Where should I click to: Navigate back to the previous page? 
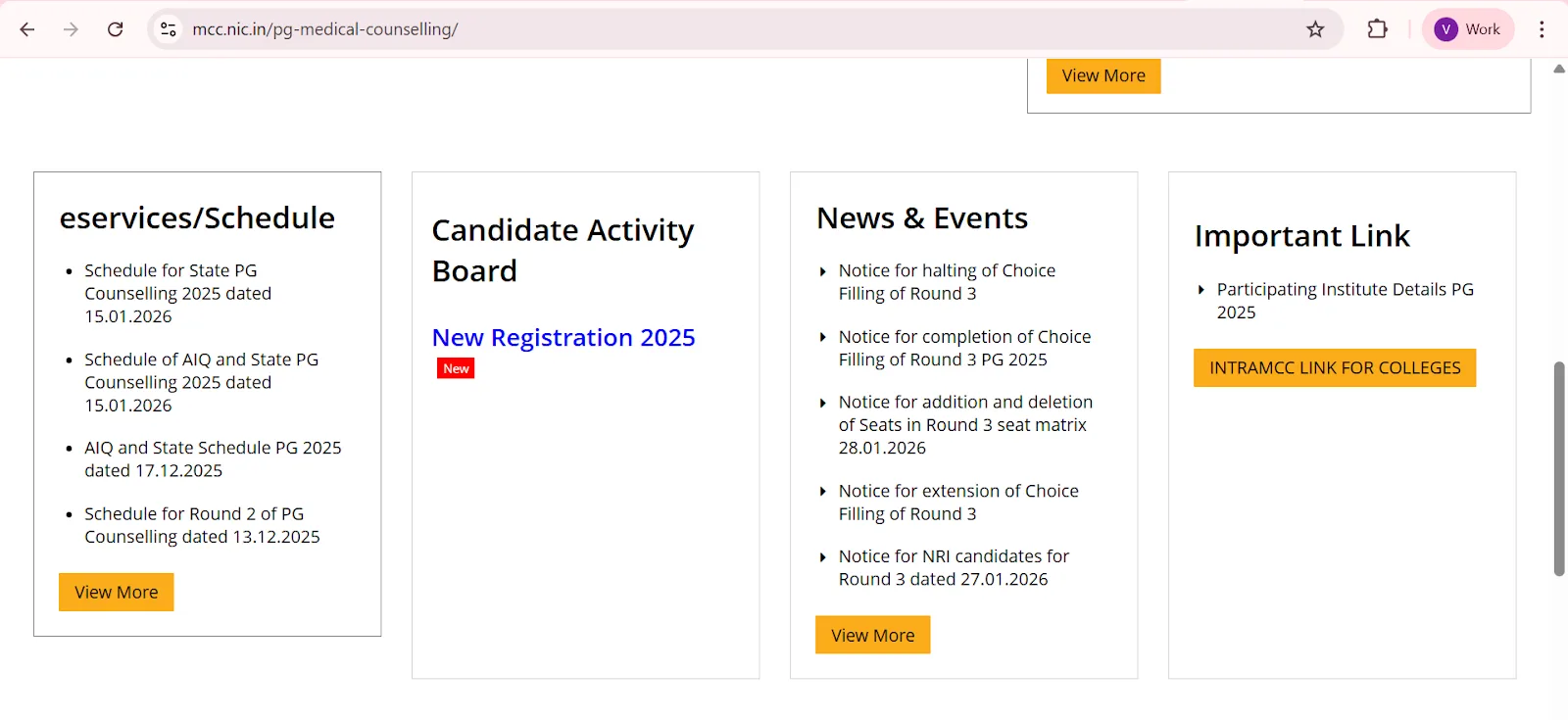(26, 28)
